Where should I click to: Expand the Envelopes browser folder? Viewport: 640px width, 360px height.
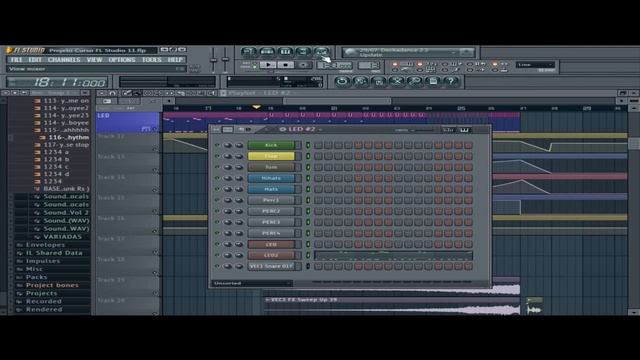[45, 245]
